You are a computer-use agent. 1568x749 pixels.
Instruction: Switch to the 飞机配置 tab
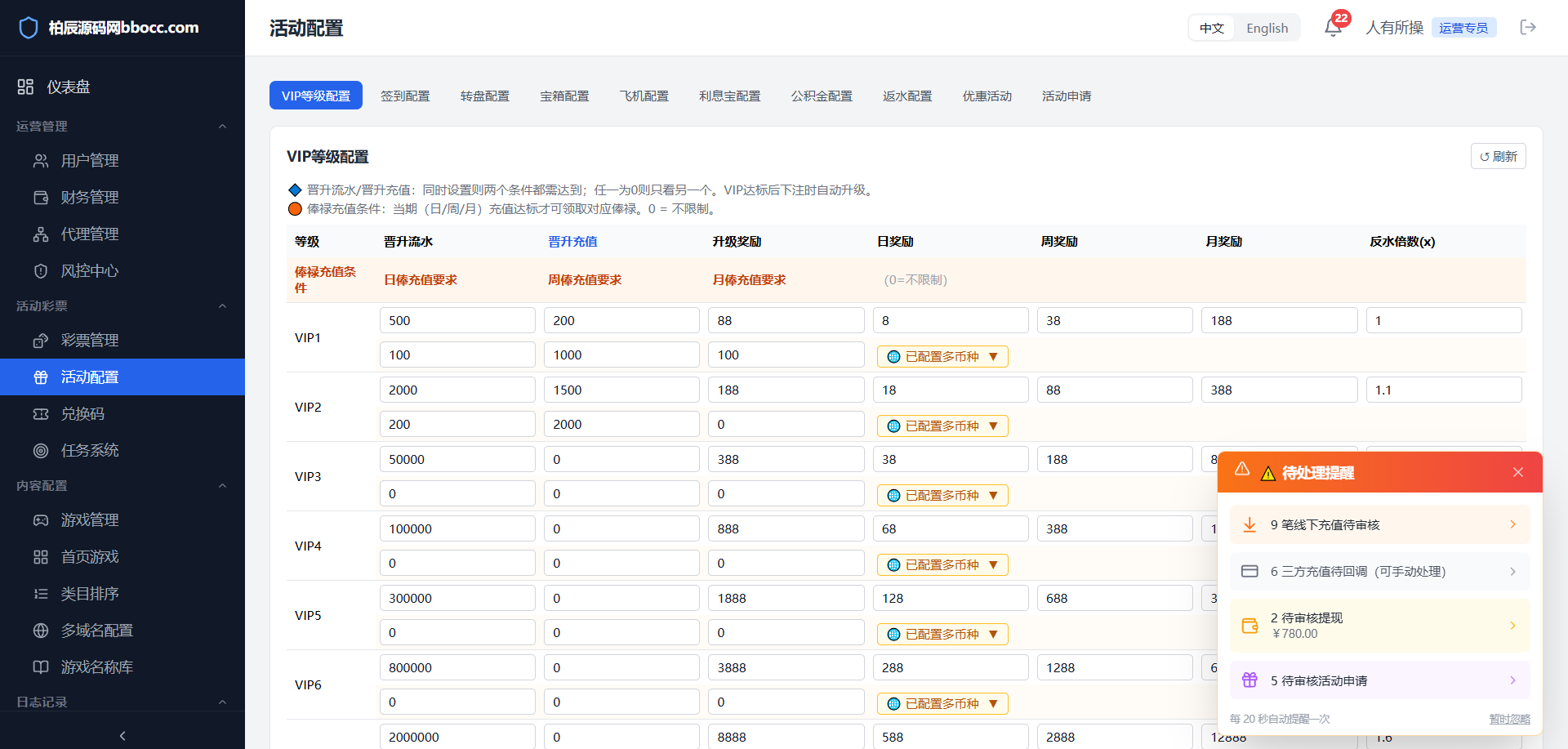click(644, 96)
